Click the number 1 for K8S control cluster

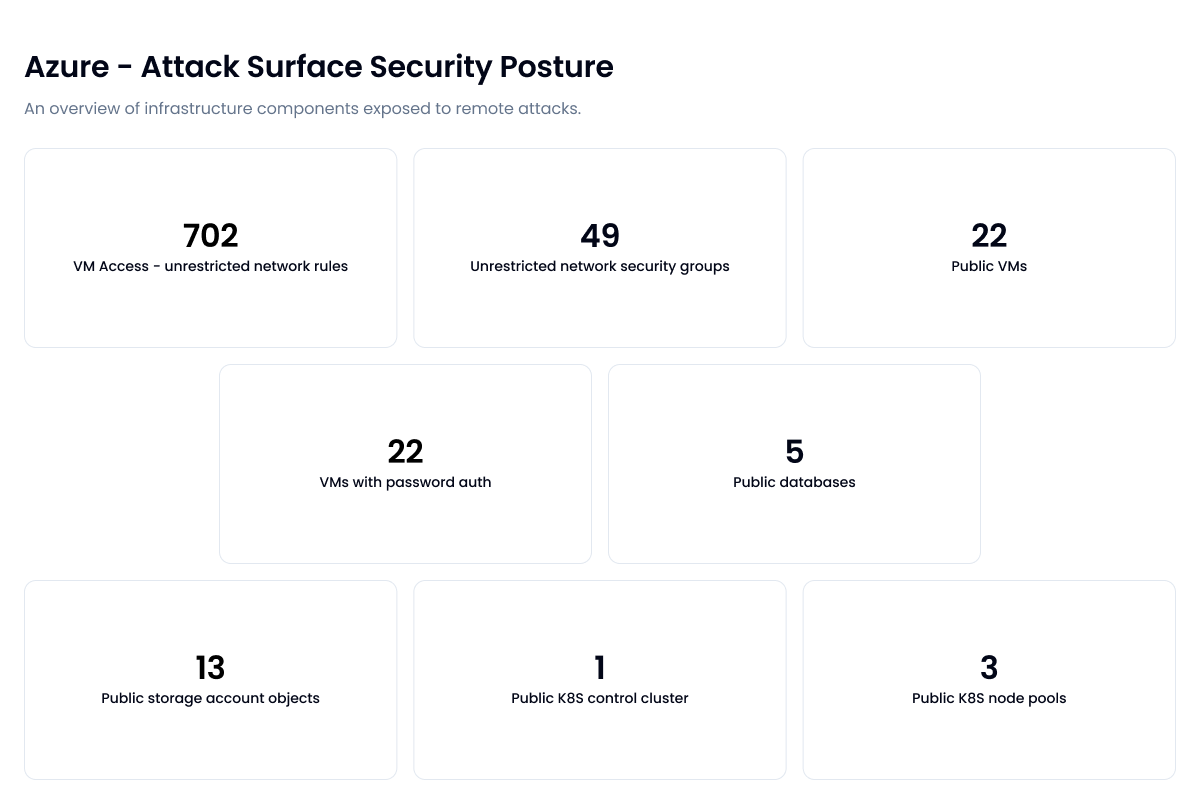point(600,668)
